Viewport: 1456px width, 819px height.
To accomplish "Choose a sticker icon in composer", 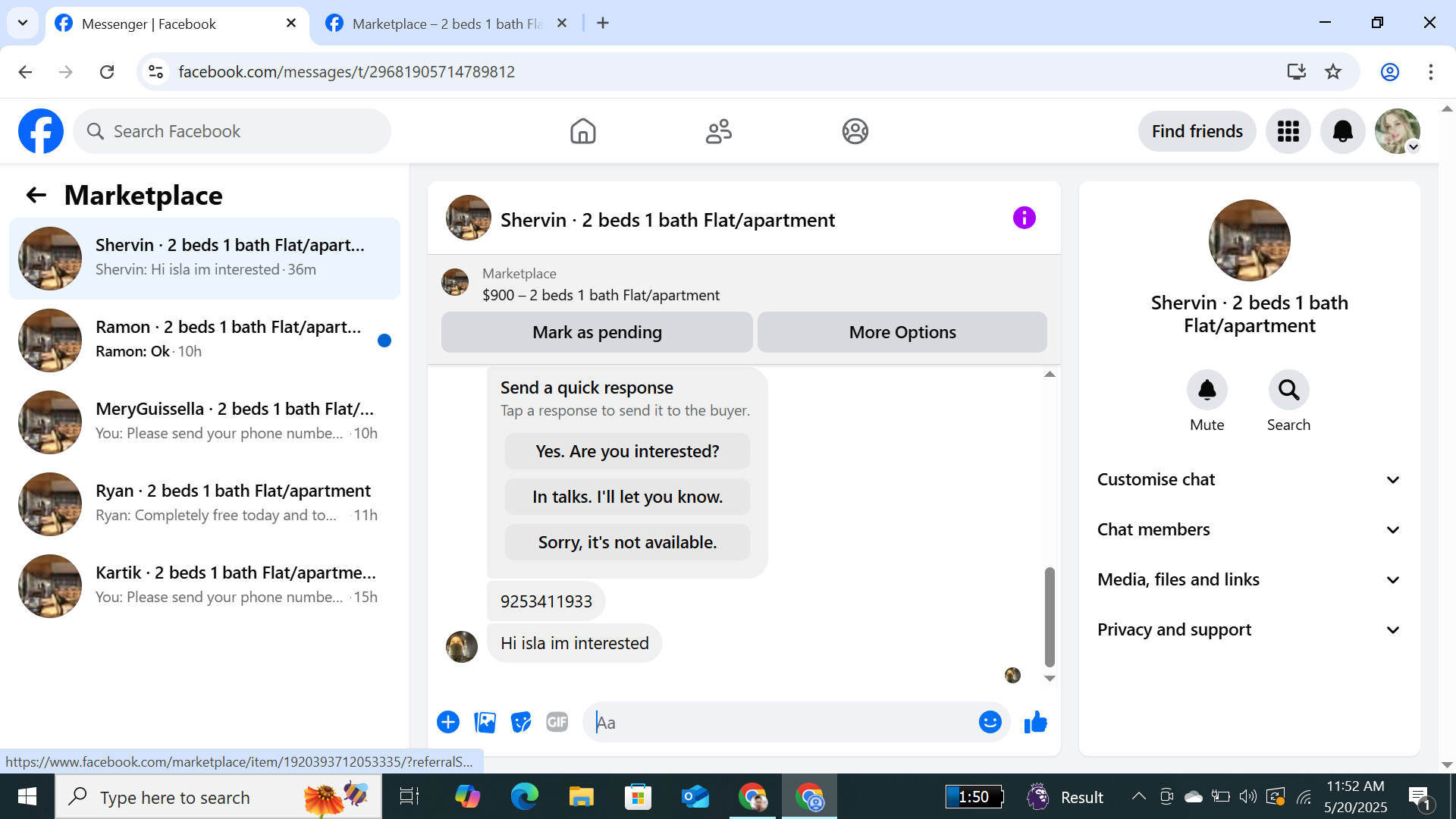I will (x=521, y=722).
